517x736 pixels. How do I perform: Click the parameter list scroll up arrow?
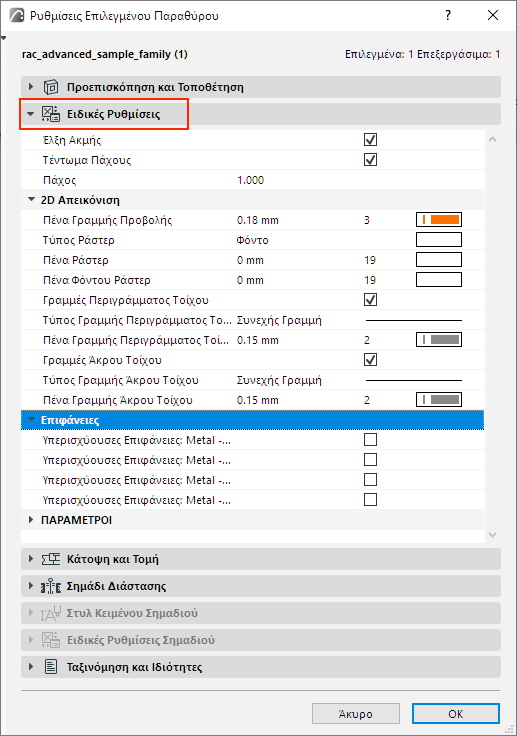(492, 139)
